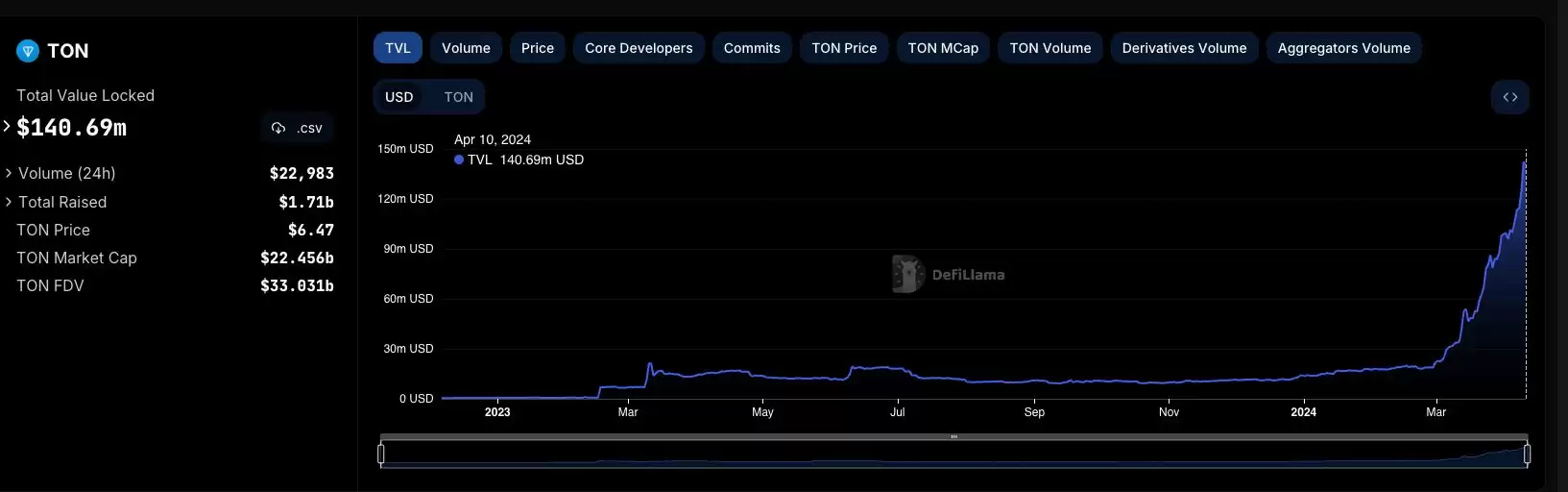1568x492 pixels.
Task: Toggle the TVL chart metric
Action: point(398,48)
